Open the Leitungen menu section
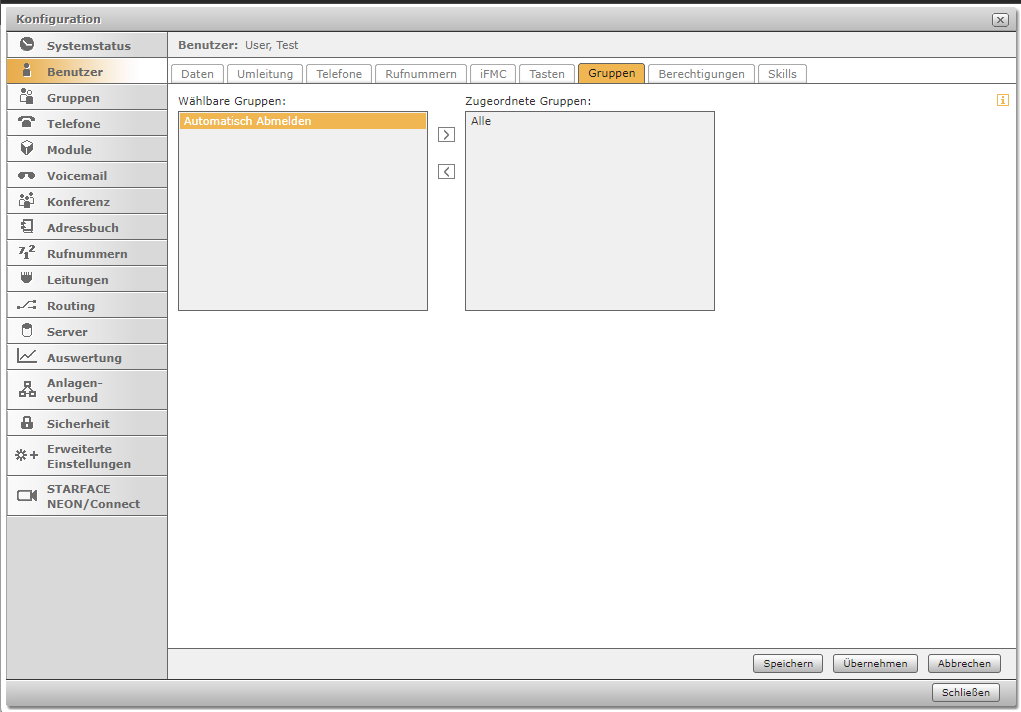1021x712 pixels. [78, 280]
